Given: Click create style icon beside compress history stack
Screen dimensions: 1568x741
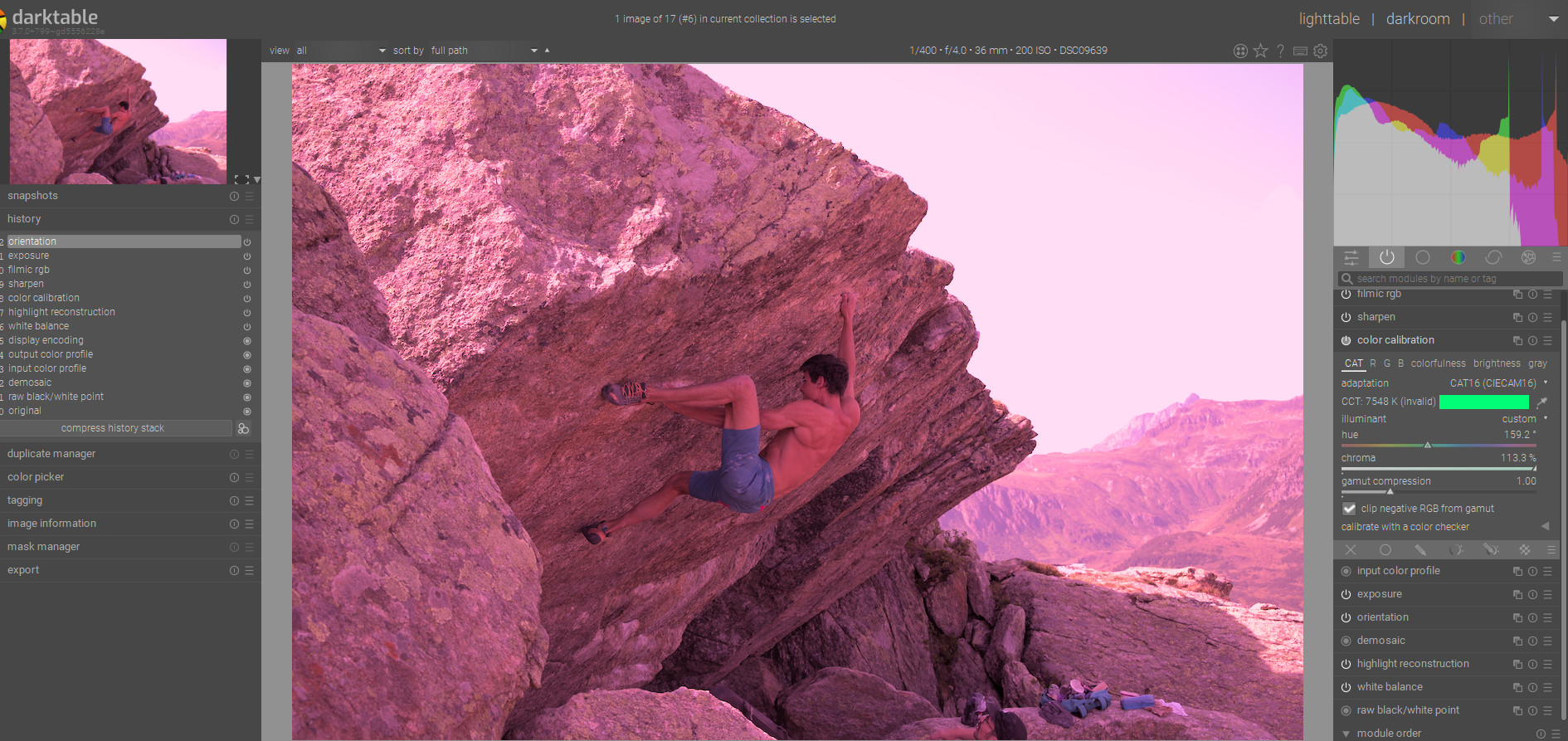Looking at the screenshot, I should coord(243,429).
